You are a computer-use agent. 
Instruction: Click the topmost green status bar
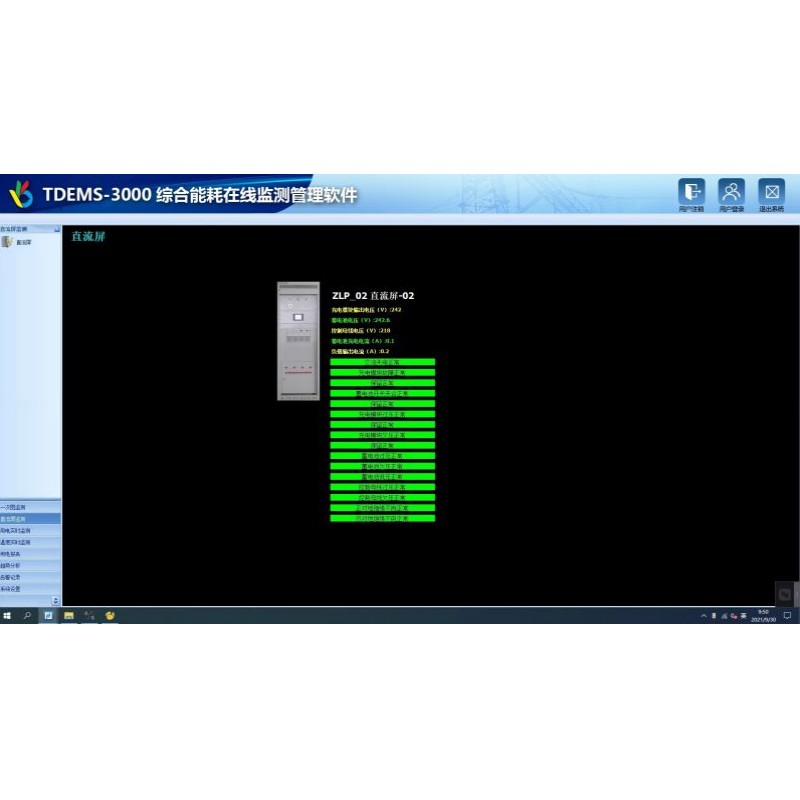[x=382, y=362]
